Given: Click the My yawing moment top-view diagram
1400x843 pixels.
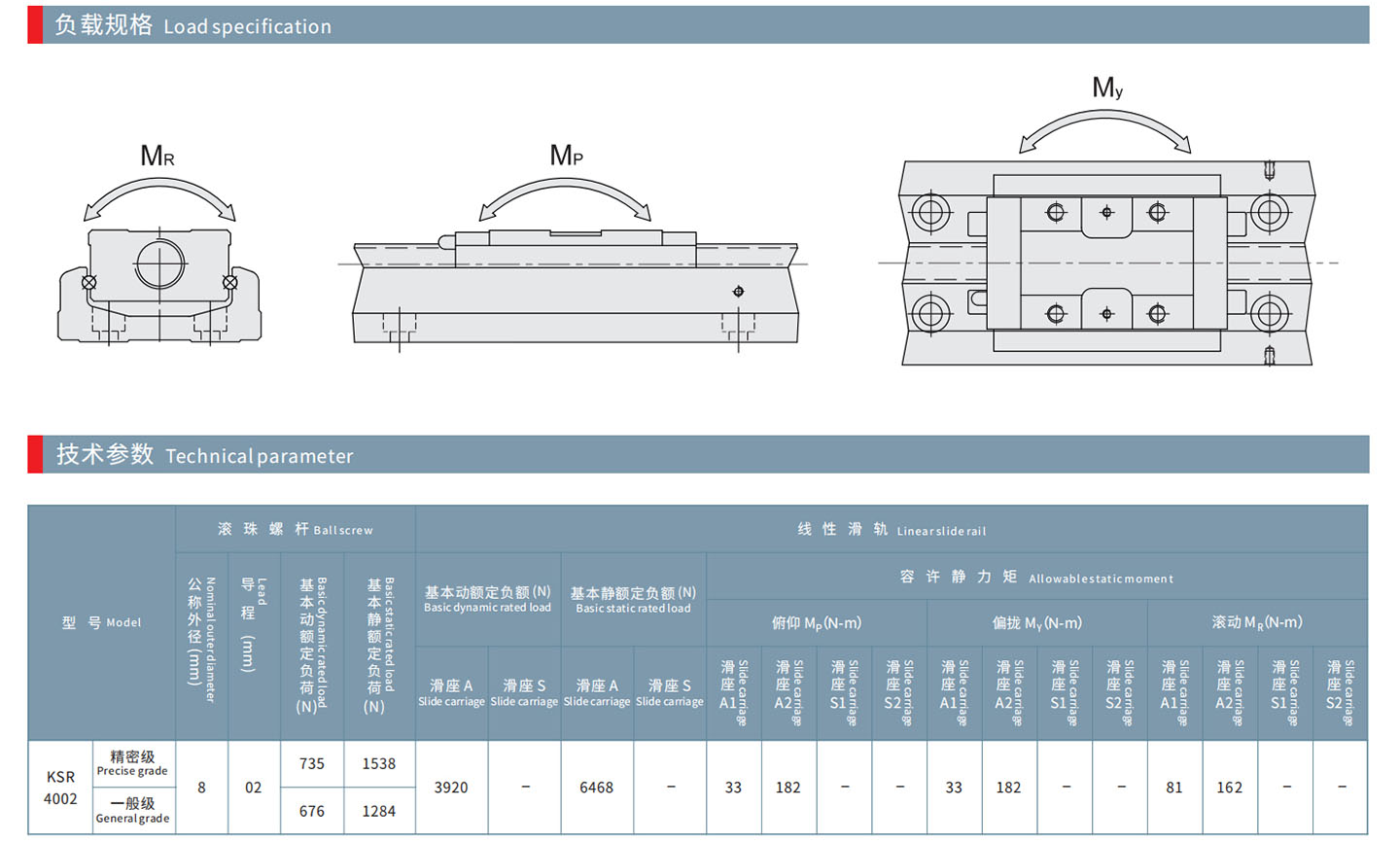Looking at the screenshot, I should pos(1106,263).
